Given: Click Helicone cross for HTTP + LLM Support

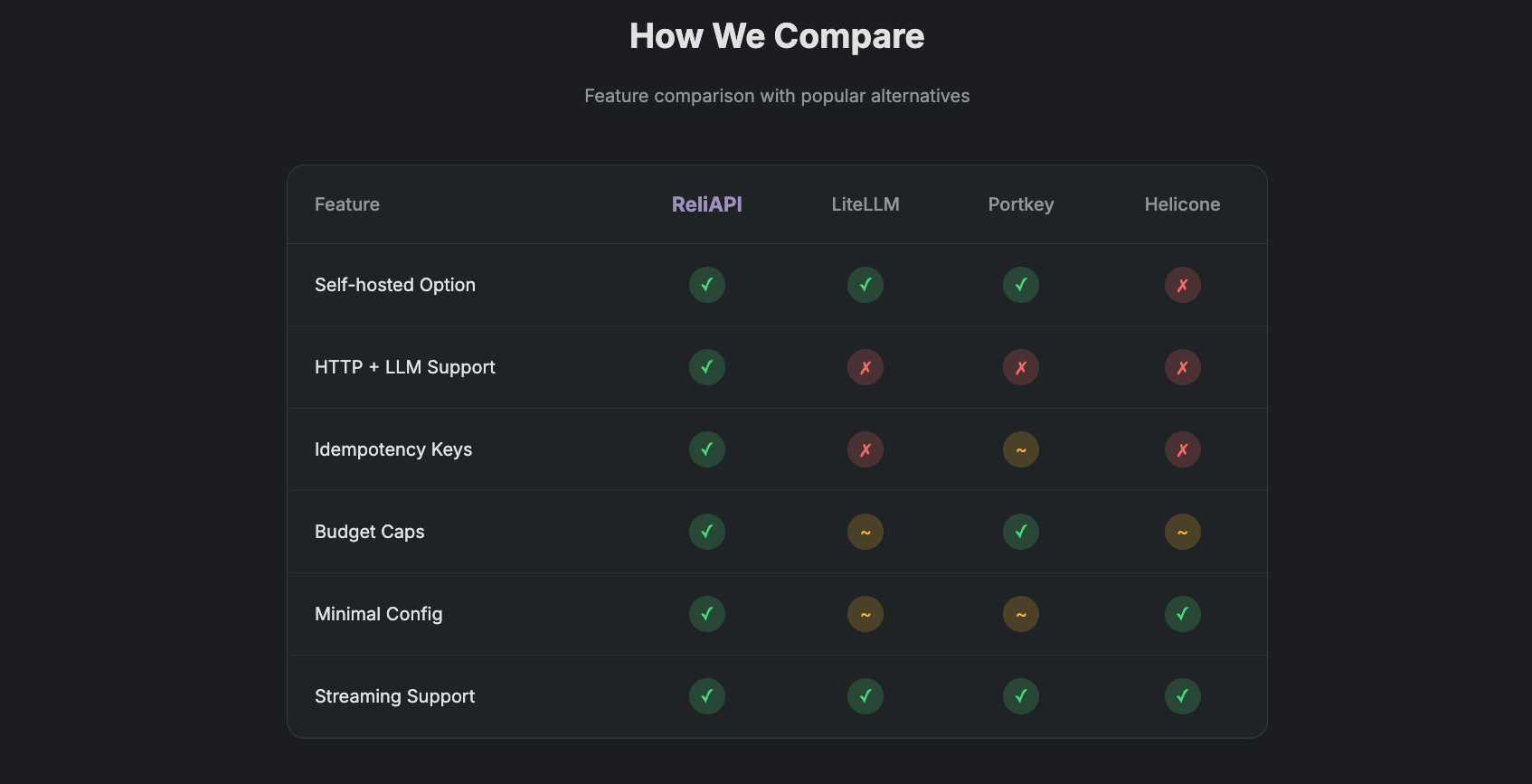Looking at the screenshot, I should [x=1183, y=367].
